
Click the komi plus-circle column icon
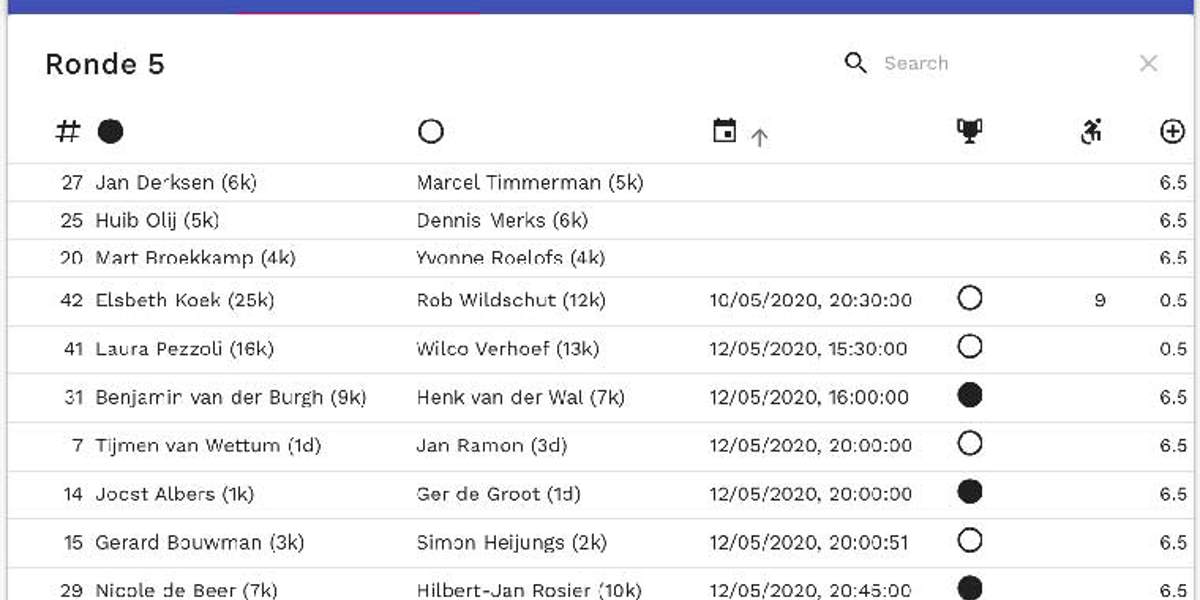pyautogui.click(x=1172, y=131)
